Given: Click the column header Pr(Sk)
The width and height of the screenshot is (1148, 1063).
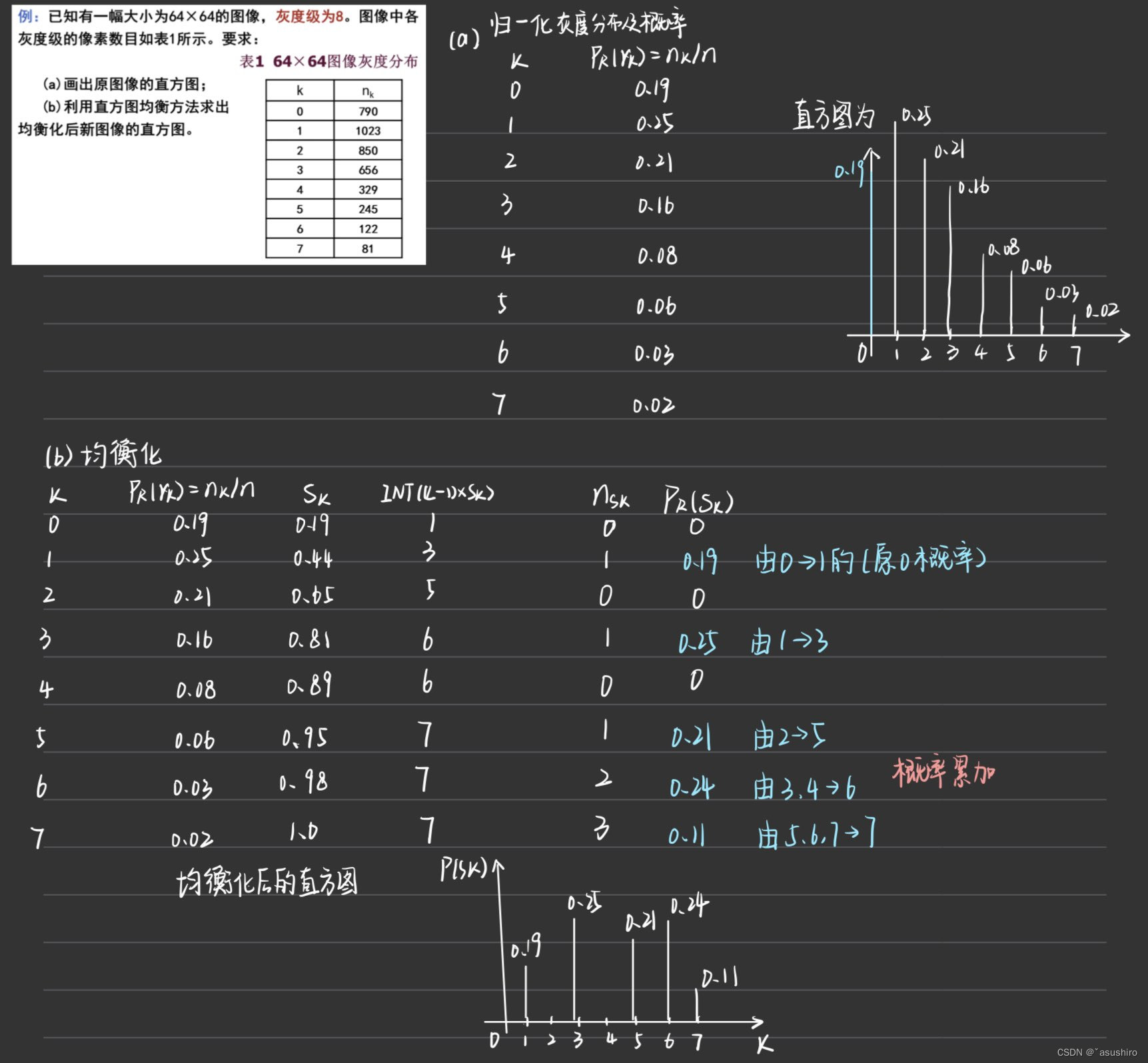Looking at the screenshot, I should (698, 500).
